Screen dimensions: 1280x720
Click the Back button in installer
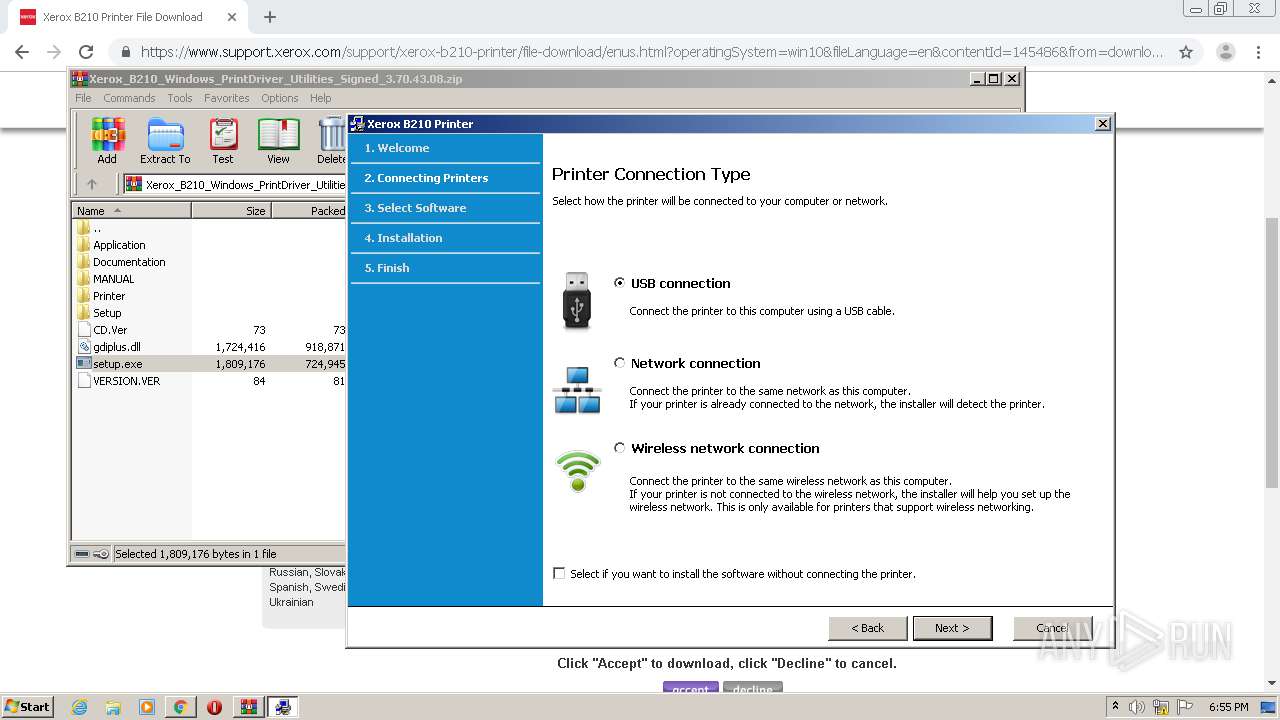coord(868,628)
